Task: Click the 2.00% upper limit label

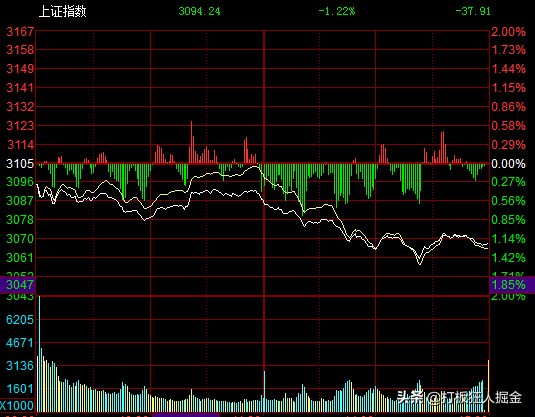Action: click(508, 32)
